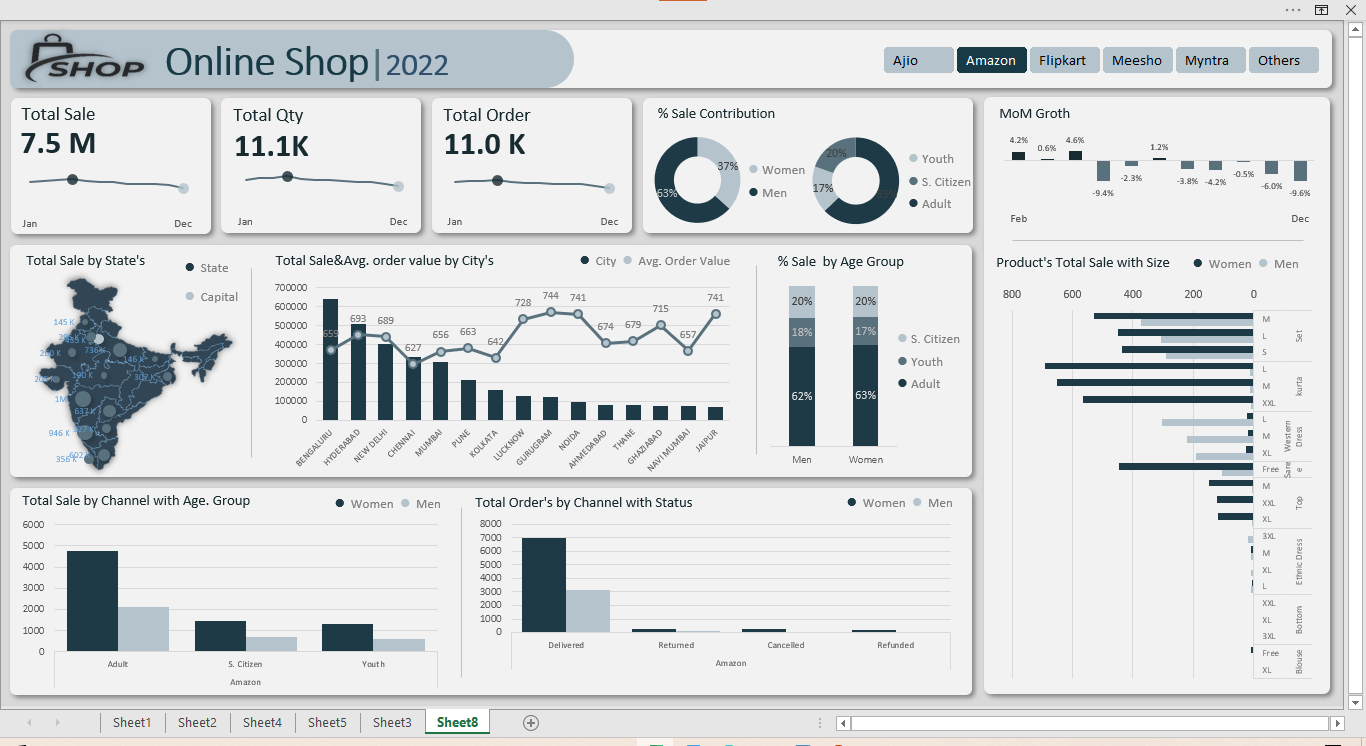
Task: Toggle the Meesho channel slicer
Action: coord(1137,60)
